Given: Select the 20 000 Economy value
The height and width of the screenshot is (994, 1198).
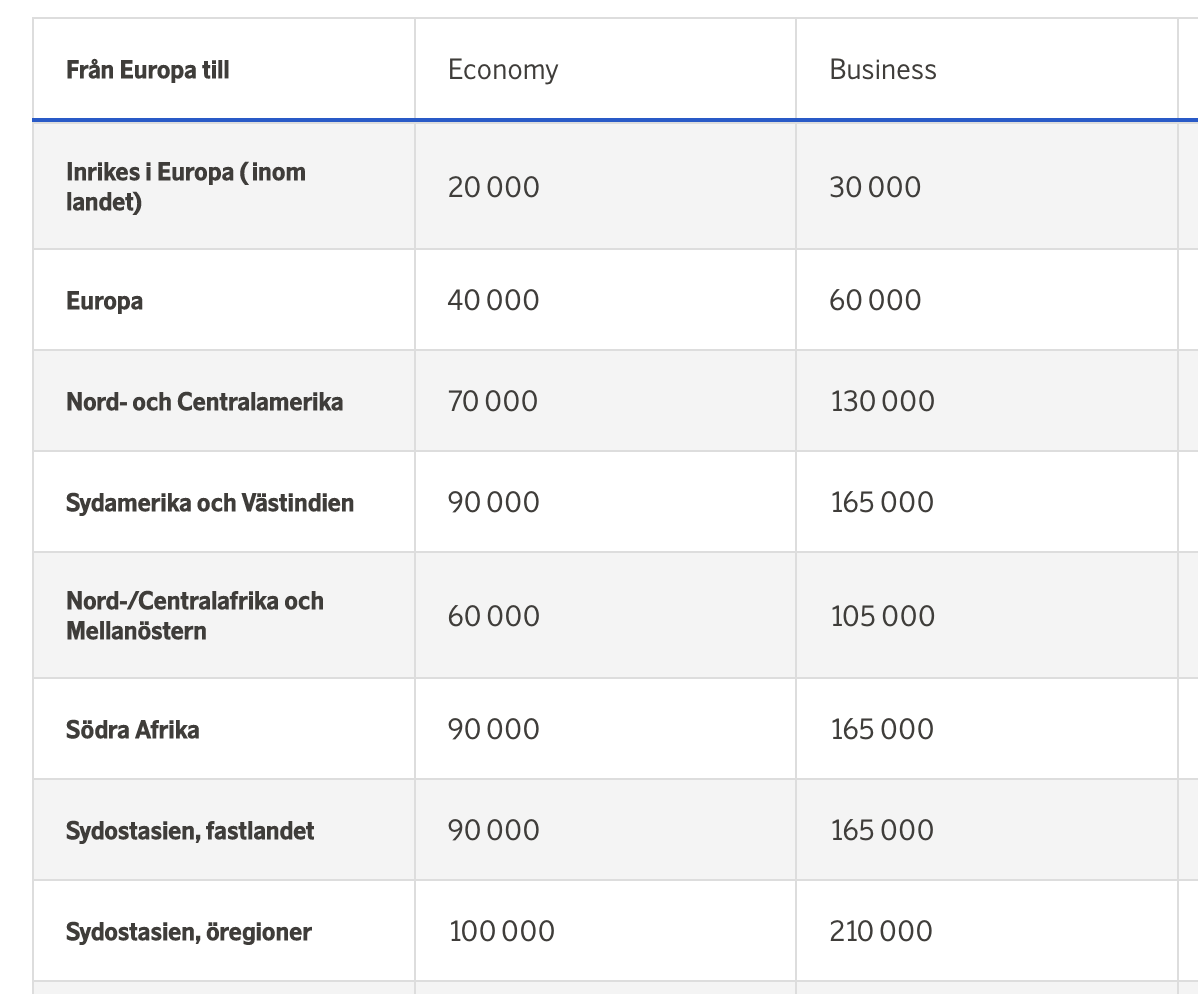Looking at the screenshot, I should coord(493,187).
